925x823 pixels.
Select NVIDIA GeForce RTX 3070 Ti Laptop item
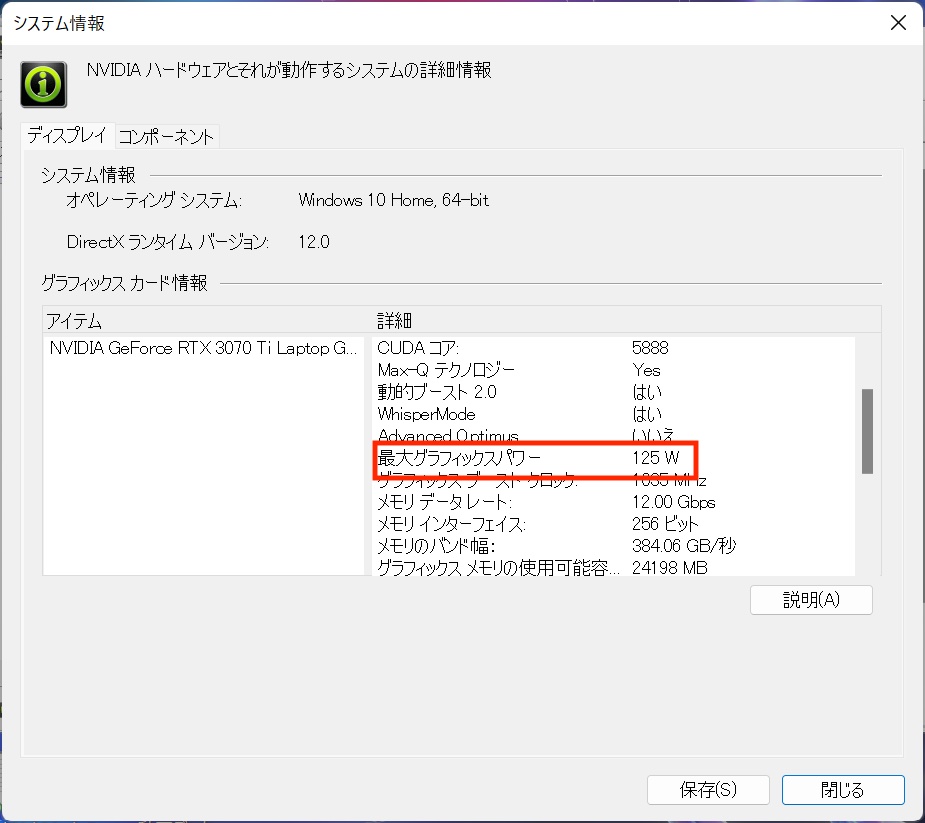[204, 348]
